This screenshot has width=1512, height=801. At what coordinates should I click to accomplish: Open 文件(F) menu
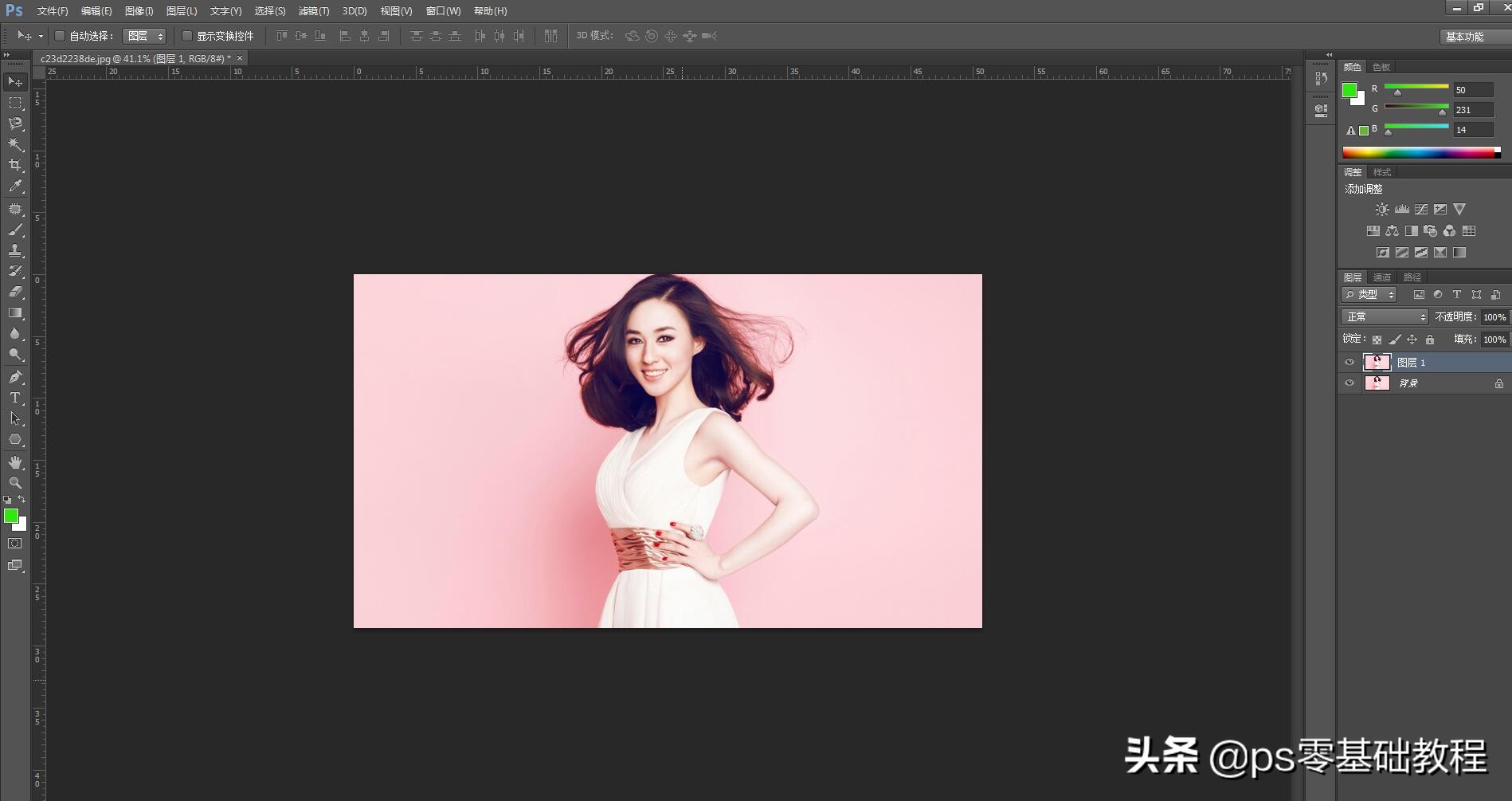coord(53,11)
